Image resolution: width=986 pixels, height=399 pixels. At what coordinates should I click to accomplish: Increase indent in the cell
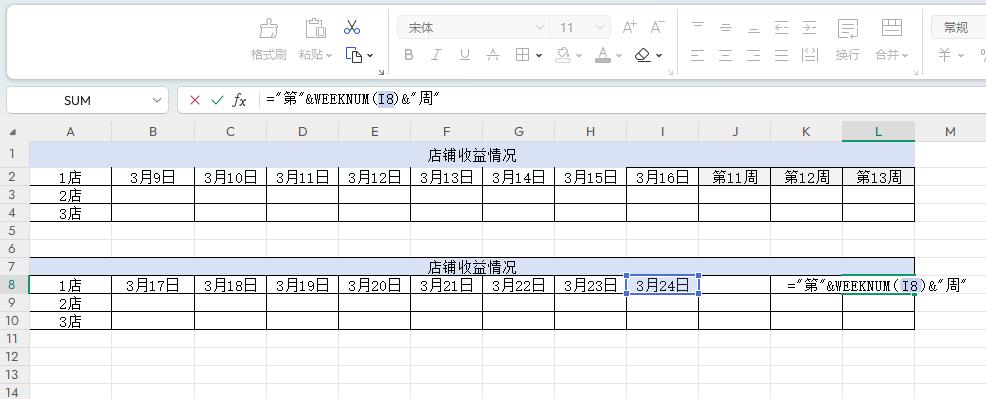pyautogui.click(x=810, y=27)
